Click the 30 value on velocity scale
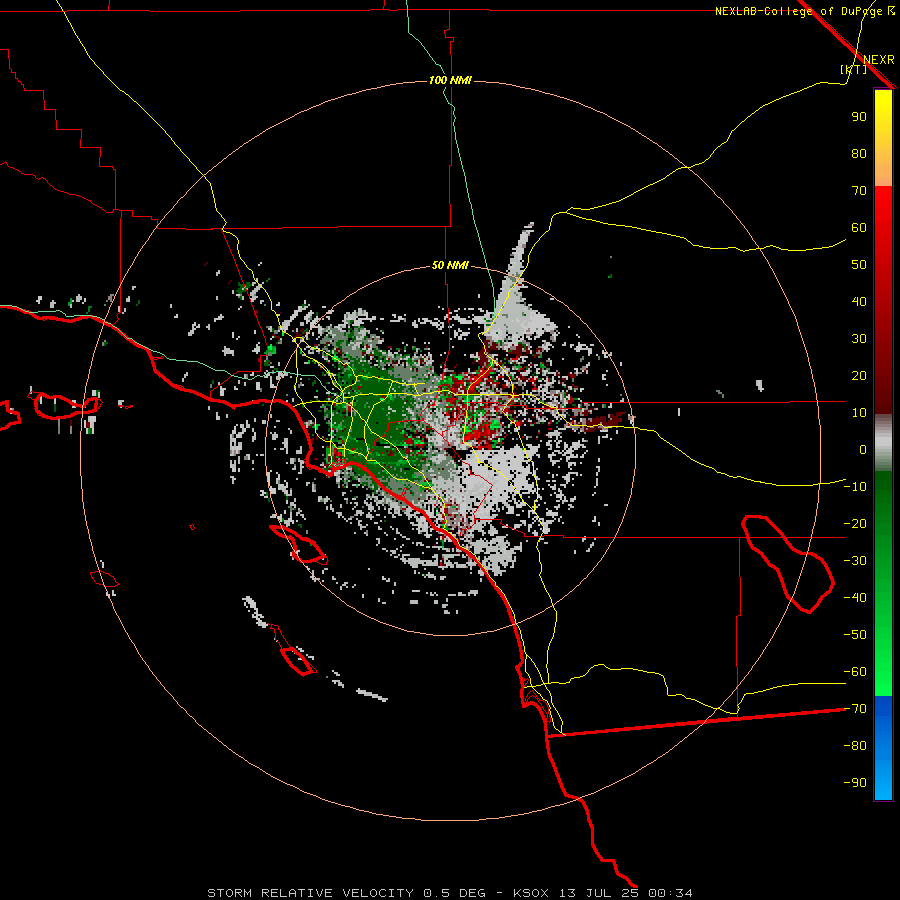 [859, 339]
